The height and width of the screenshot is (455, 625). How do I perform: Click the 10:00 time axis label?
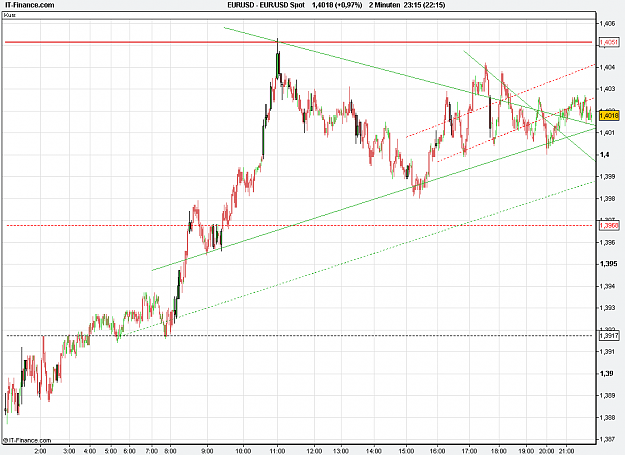click(243, 451)
